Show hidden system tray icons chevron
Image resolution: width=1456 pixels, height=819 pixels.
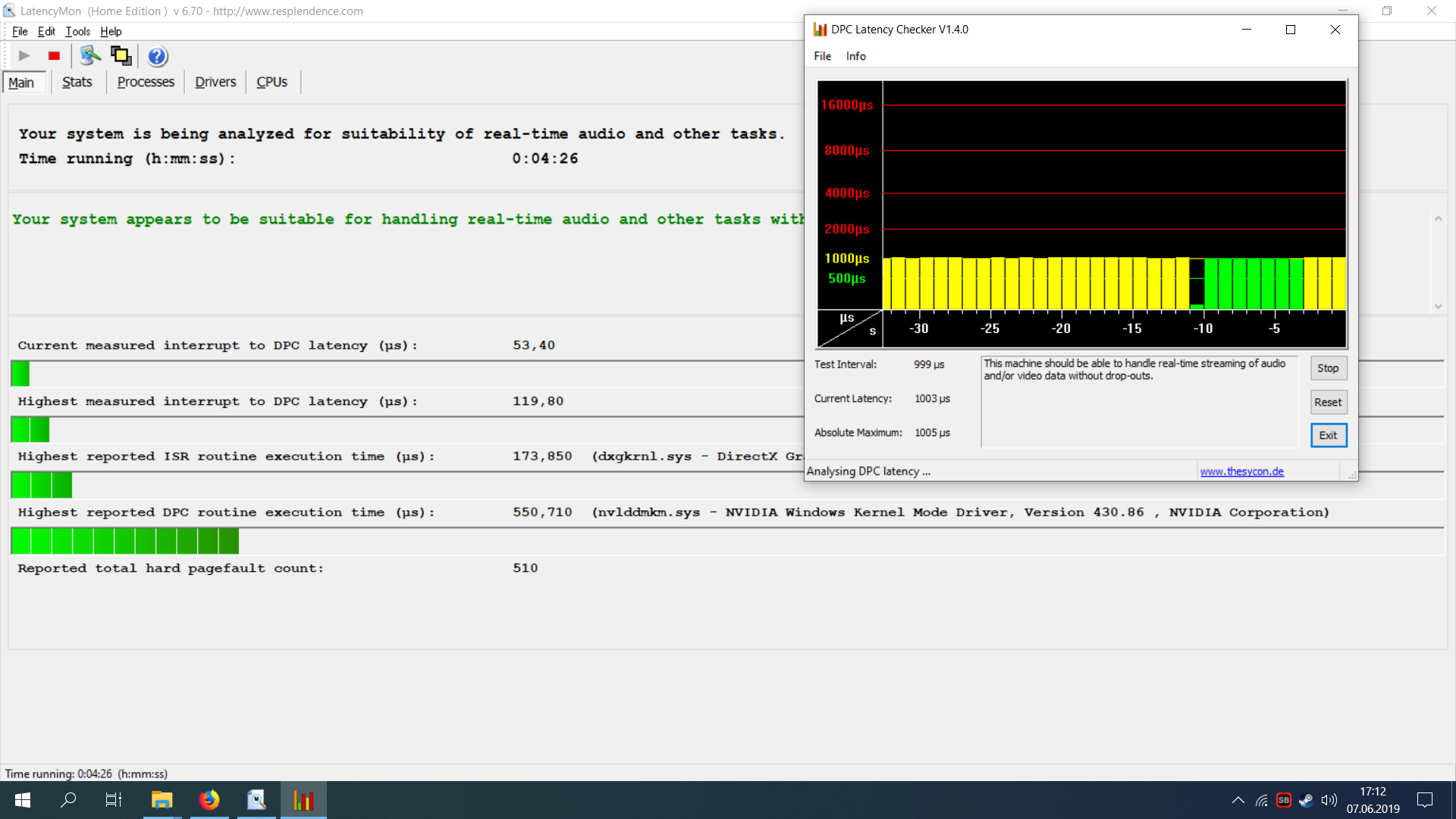(1238, 800)
